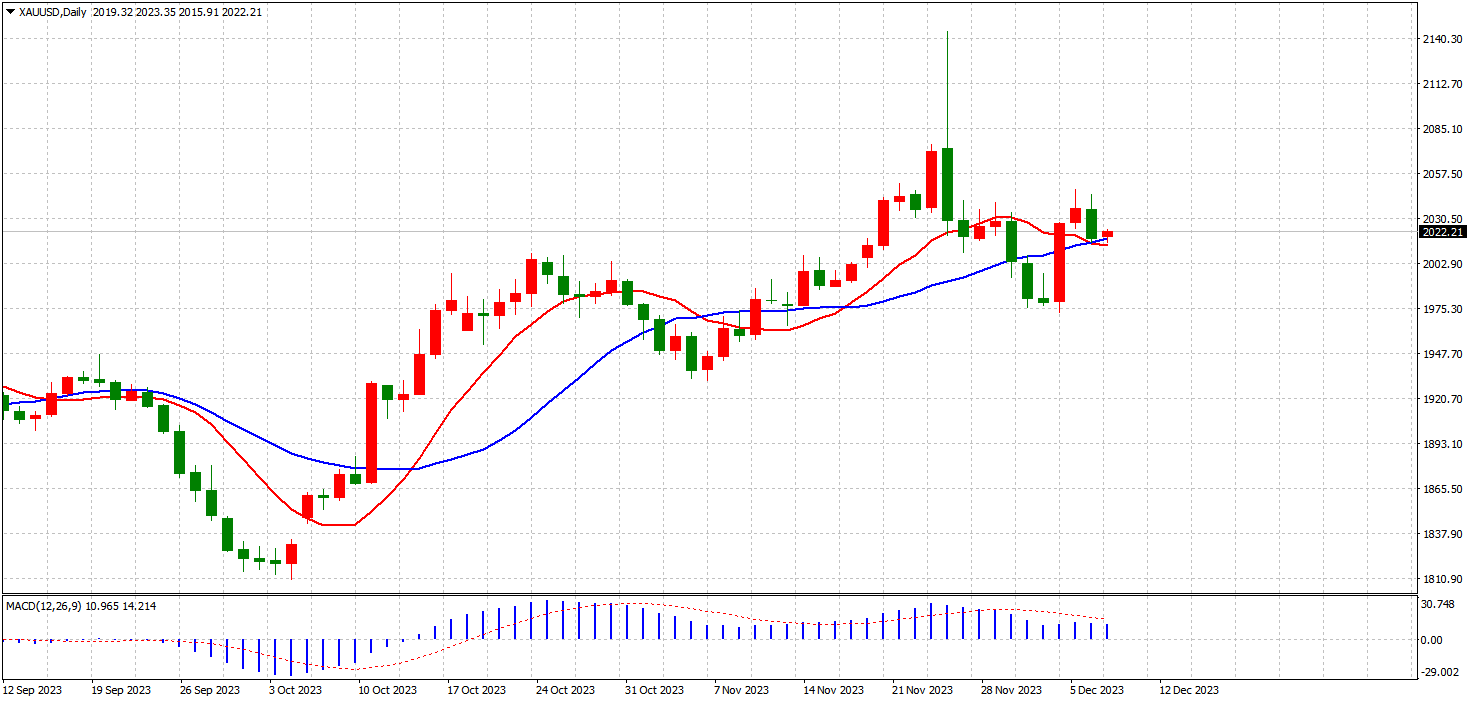Click the lowest red candle above 3 Oct 2023
The height and width of the screenshot is (702, 1472).
click(291, 554)
